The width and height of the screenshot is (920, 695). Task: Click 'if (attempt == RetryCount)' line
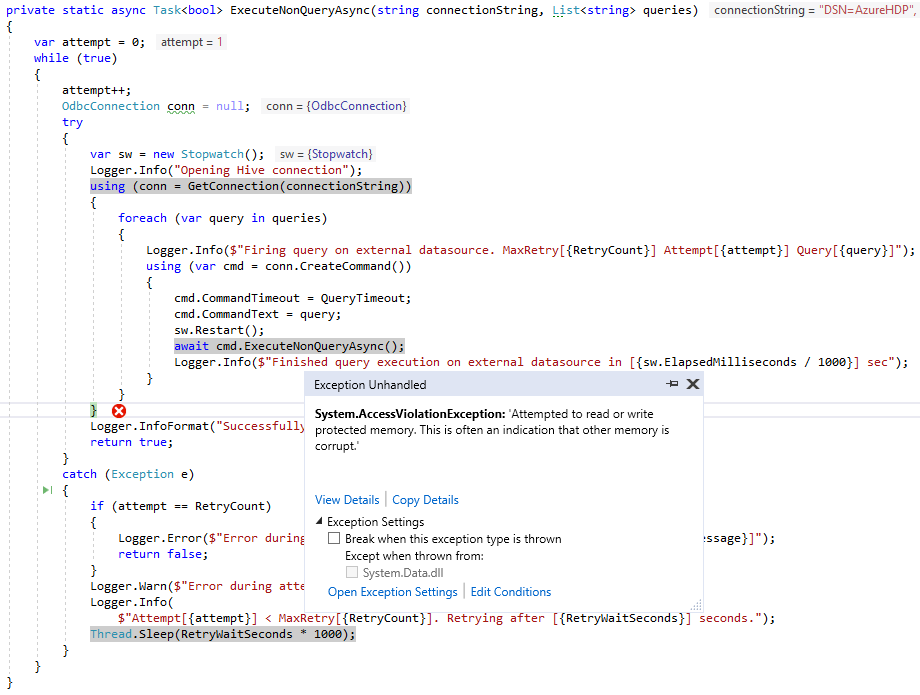click(x=181, y=506)
